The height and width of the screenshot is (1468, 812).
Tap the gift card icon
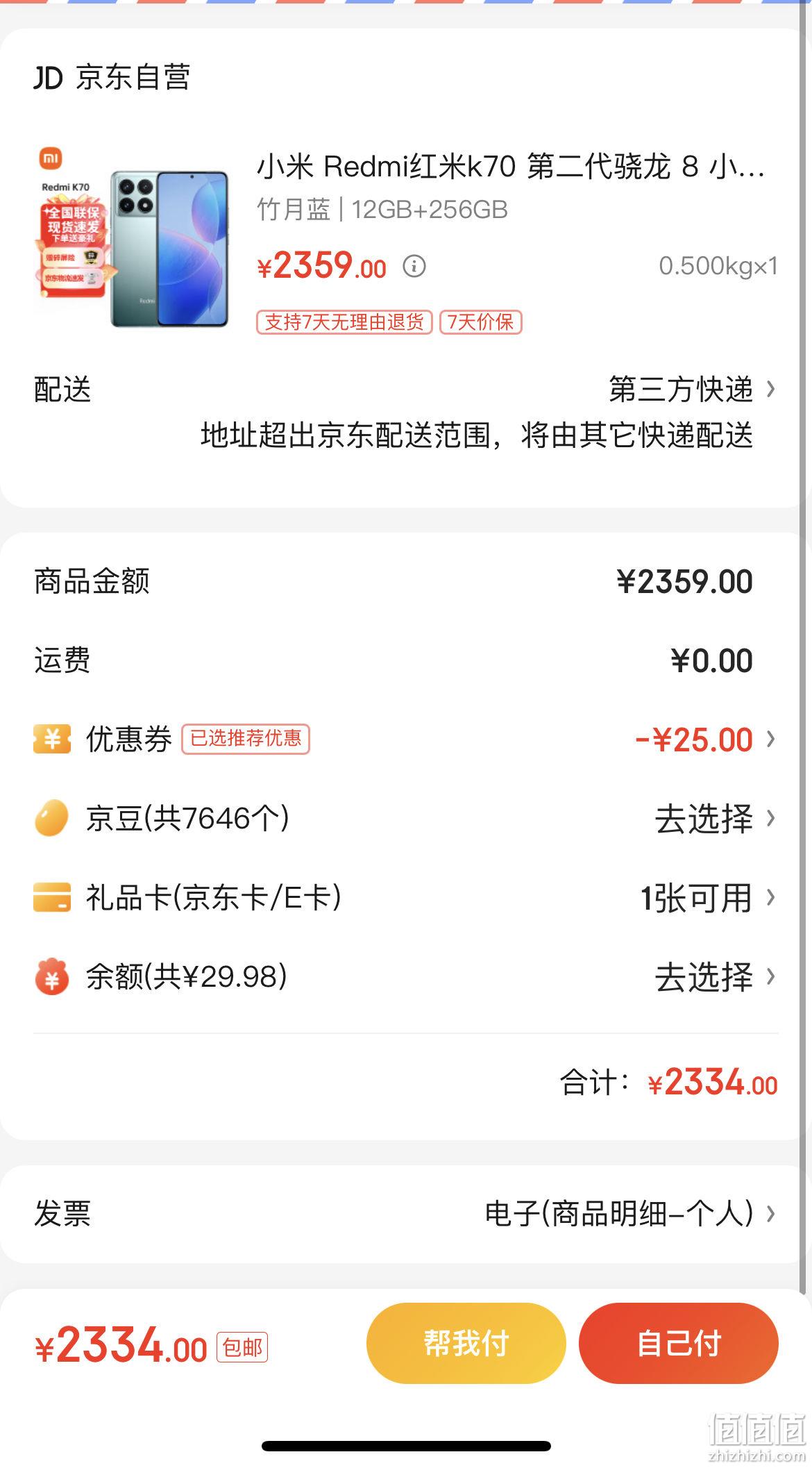pos(52,897)
